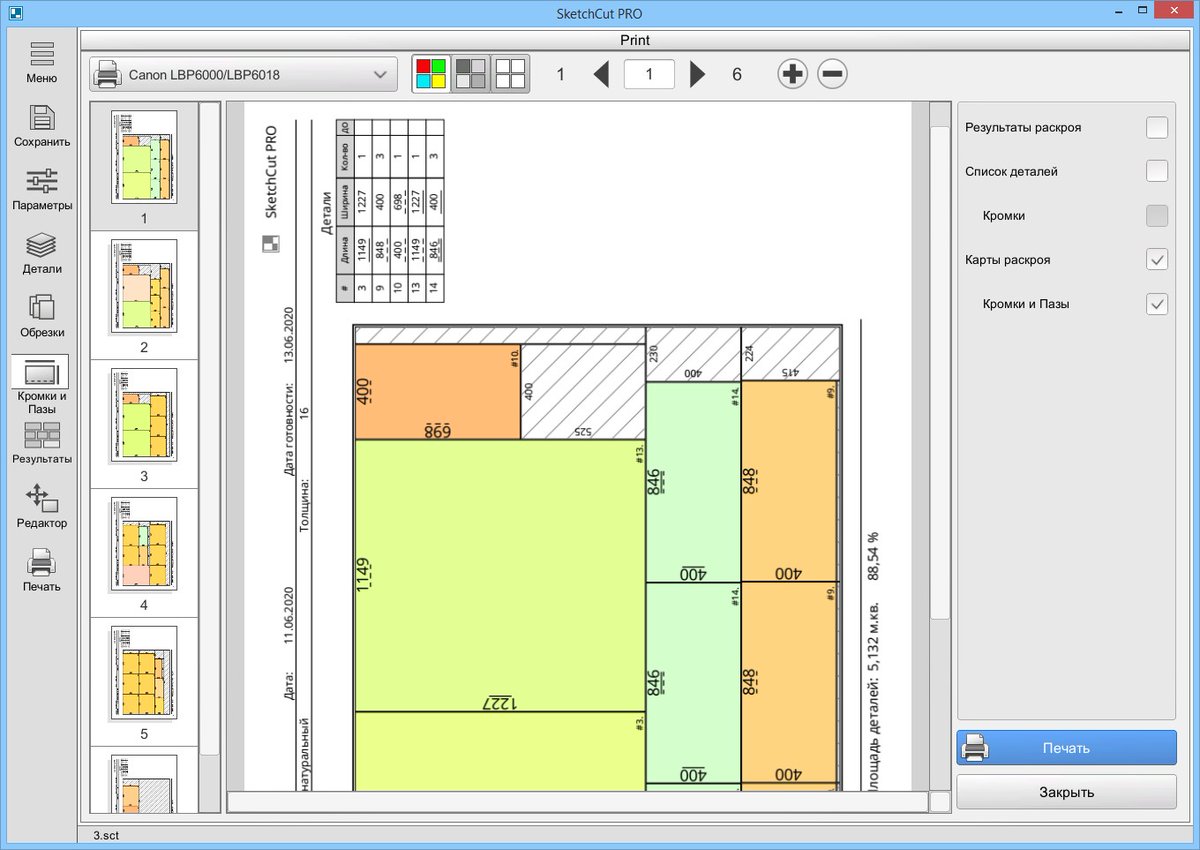Click the orange 400 x 698 part
Image resolution: width=1200 pixels, height=850 pixels.
coord(437,391)
